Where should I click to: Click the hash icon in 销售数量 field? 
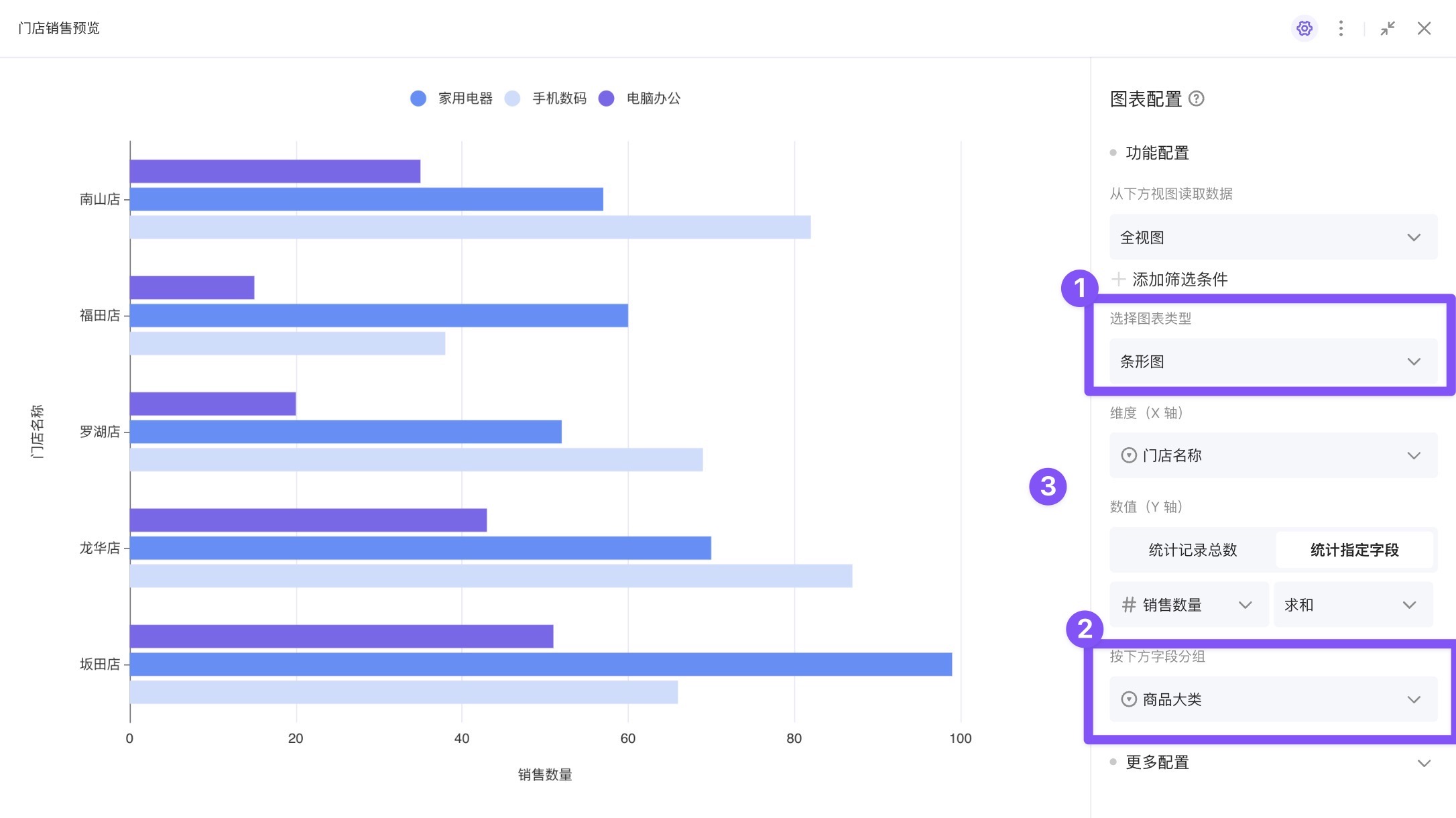[1129, 605]
